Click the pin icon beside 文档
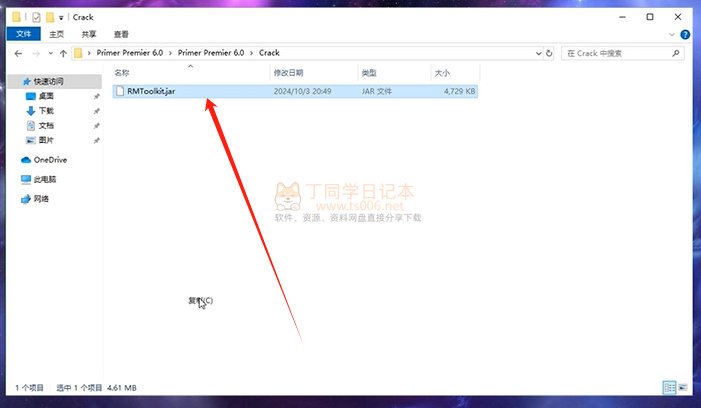This screenshot has height=408, width=701. [96, 126]
